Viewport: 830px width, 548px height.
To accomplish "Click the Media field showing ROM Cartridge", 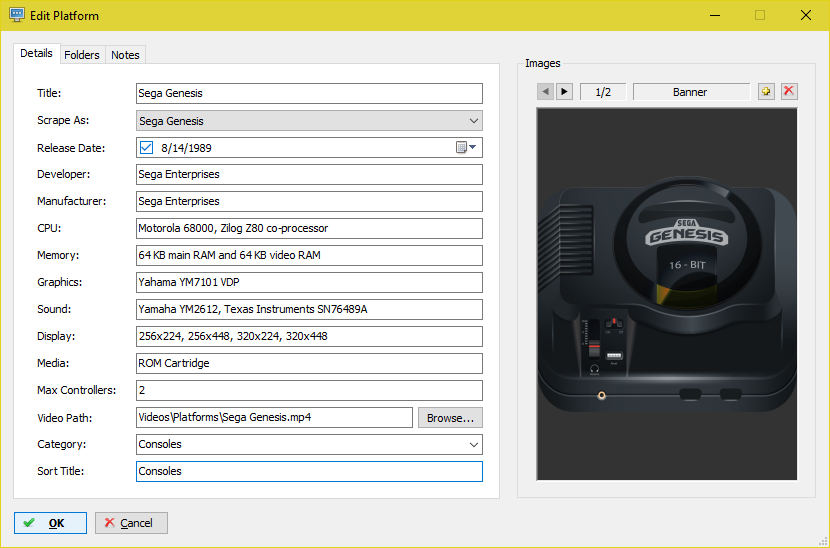I will 309,363.
